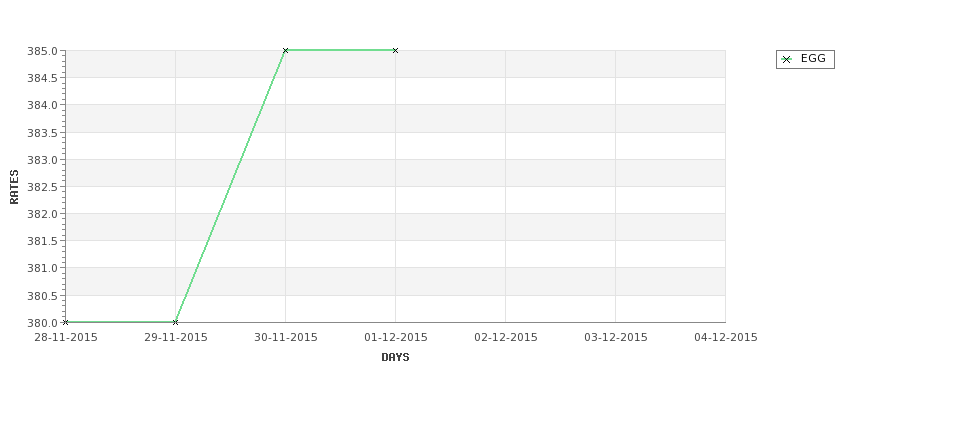
Task: Click the 385.0 y-axis tick label
Action: (42, 51)
